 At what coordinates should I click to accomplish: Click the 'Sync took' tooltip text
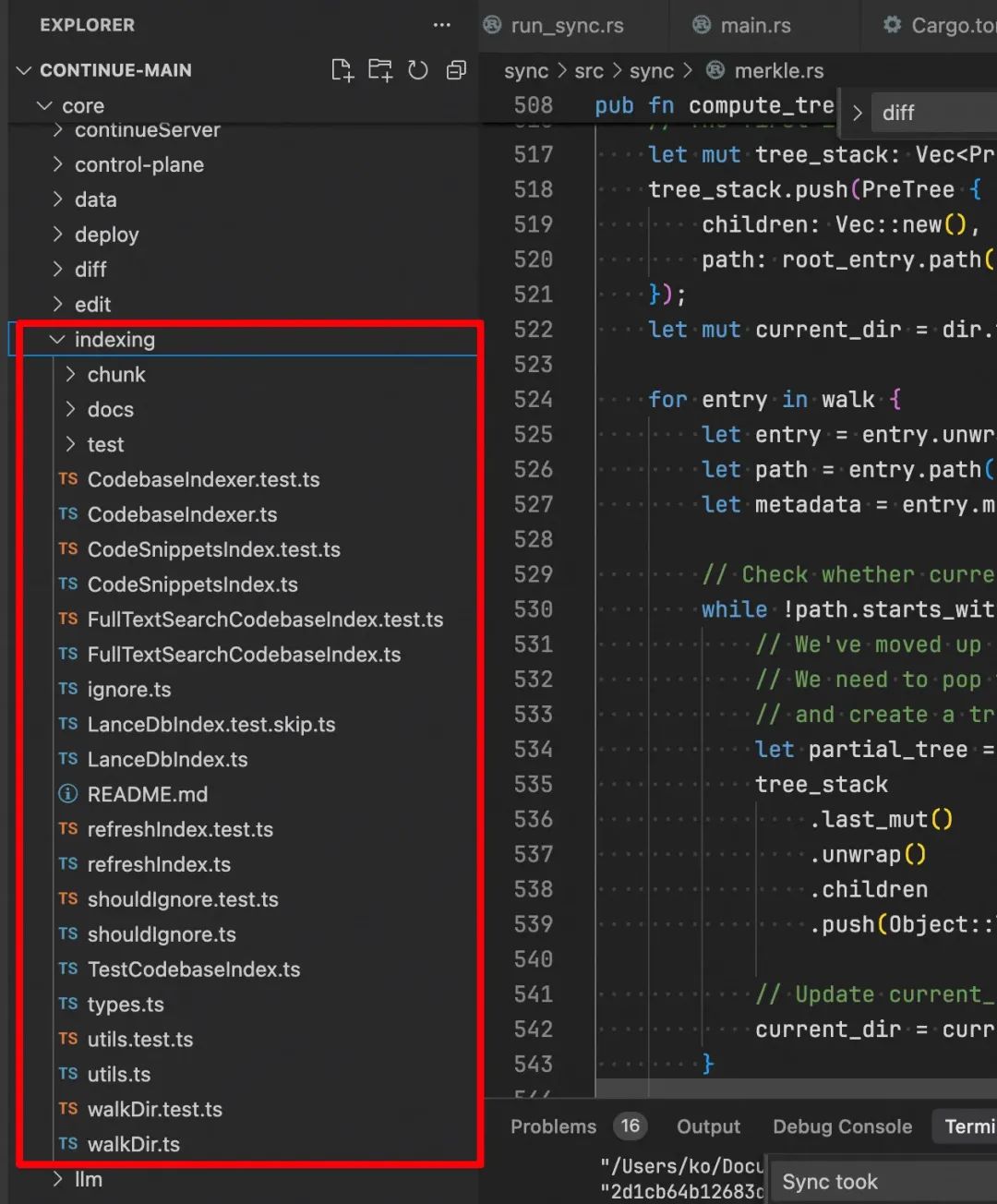click(830, 1182)
